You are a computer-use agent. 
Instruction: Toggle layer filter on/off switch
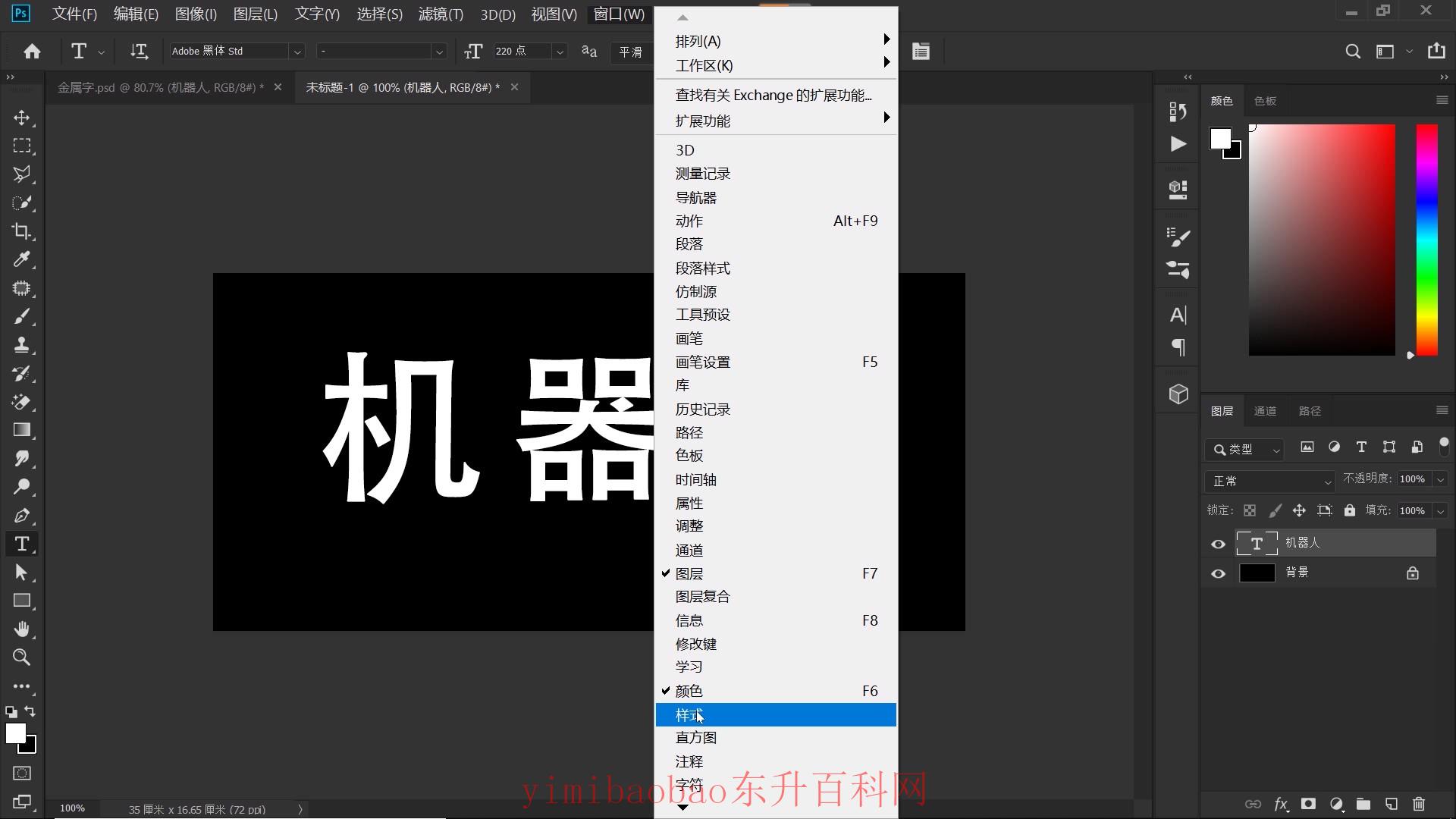[x=1444, y=445]
